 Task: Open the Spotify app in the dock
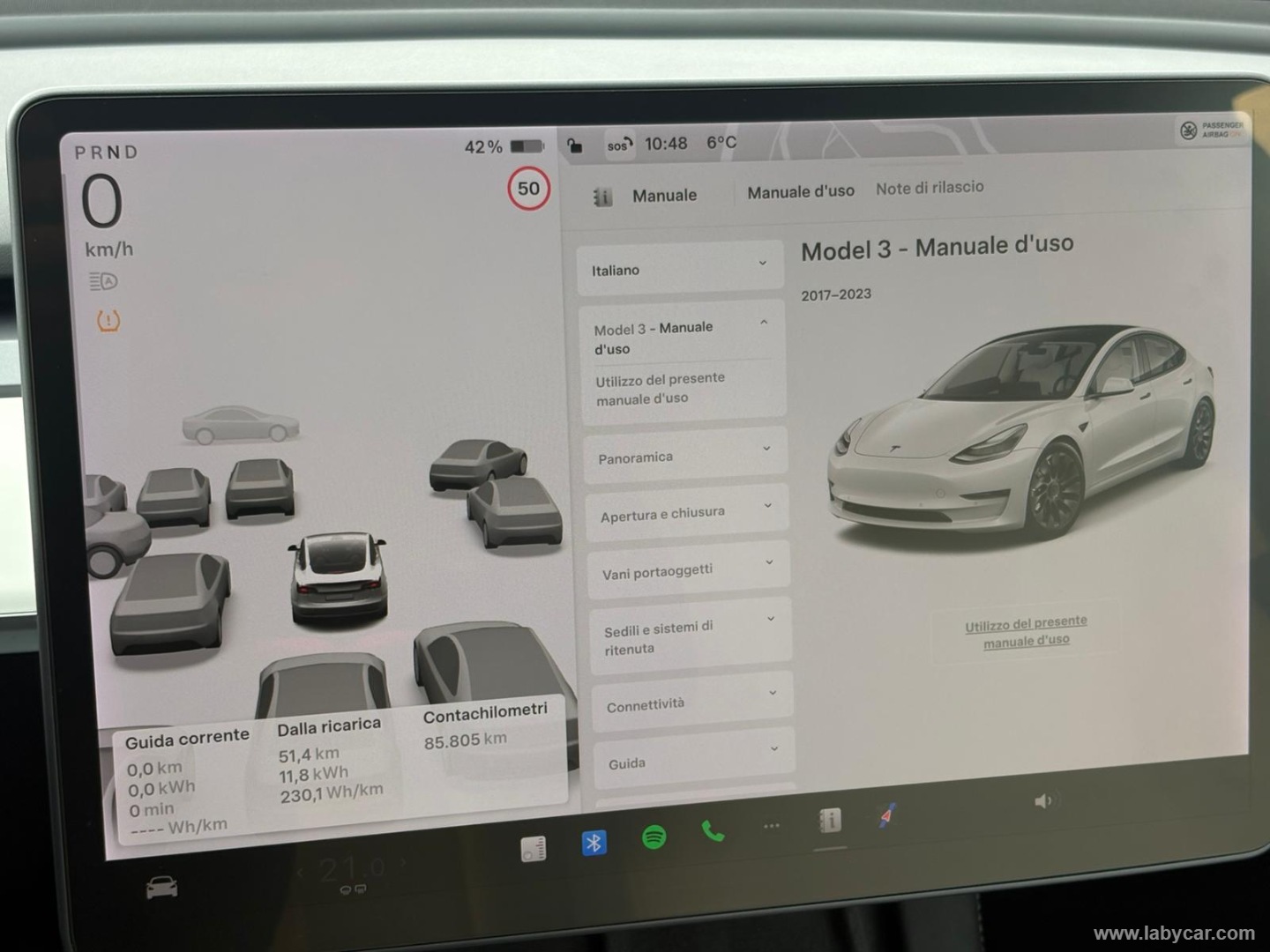pos(654,837)
